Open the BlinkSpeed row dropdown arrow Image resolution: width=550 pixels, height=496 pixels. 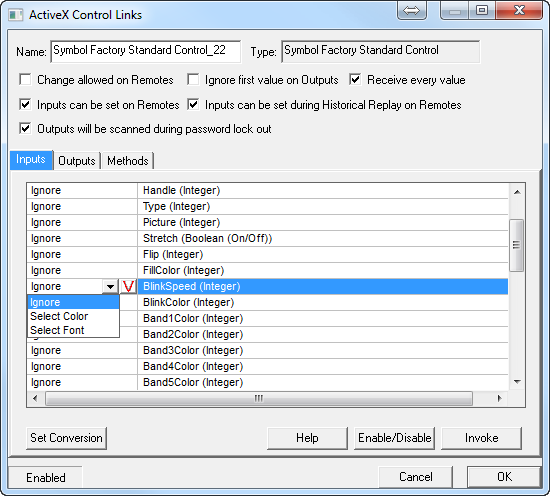[110, 287]
